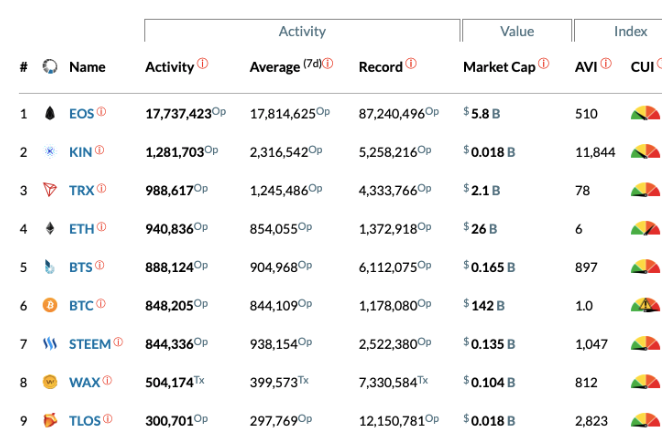Viewport: 666px width, 440px height.
Task: Click the BTS BitShares logo icon
Action: pos(50,267)
